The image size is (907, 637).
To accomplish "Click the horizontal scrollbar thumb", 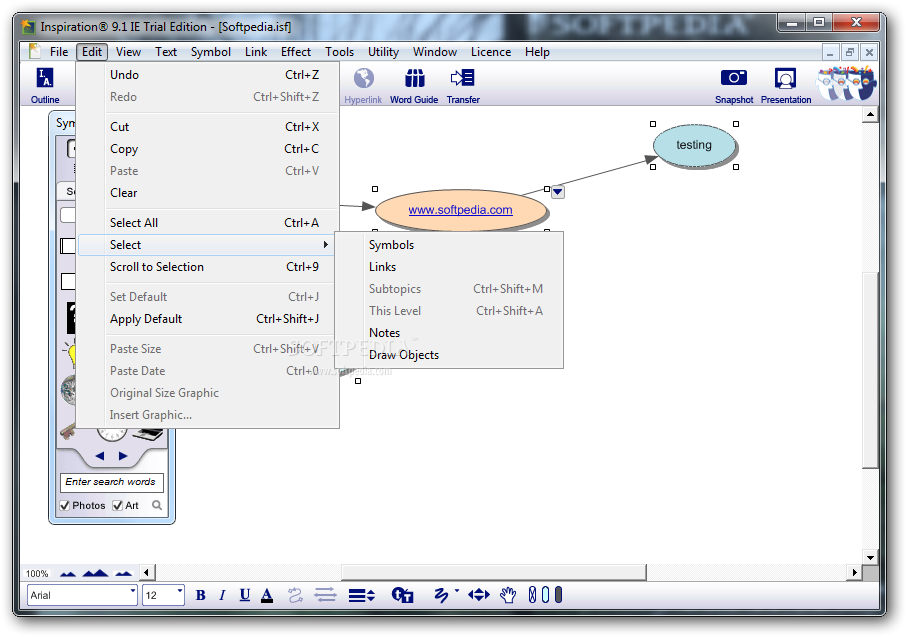I will [x=493, y=572].
